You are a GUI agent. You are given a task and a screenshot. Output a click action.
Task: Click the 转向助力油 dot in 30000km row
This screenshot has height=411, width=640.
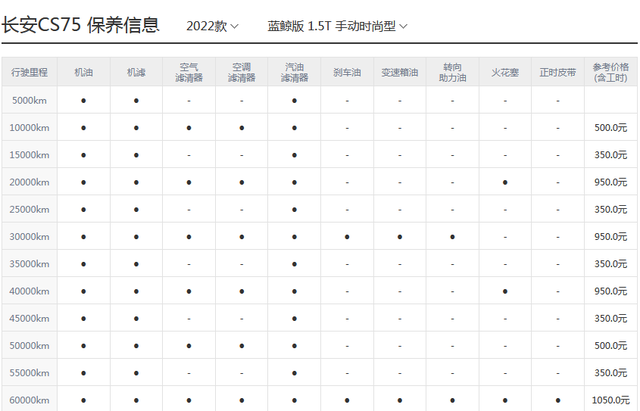(452, 237)
